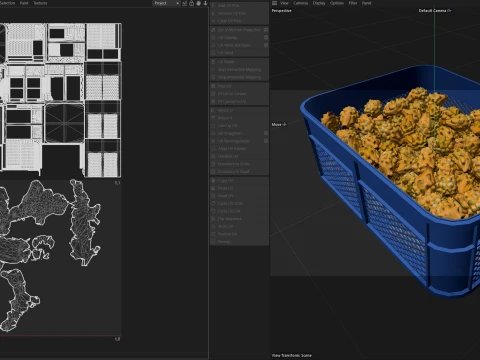Click Fit Canvas to UV icon
This screenshot has height=360, width=480.
pos(213,101)
